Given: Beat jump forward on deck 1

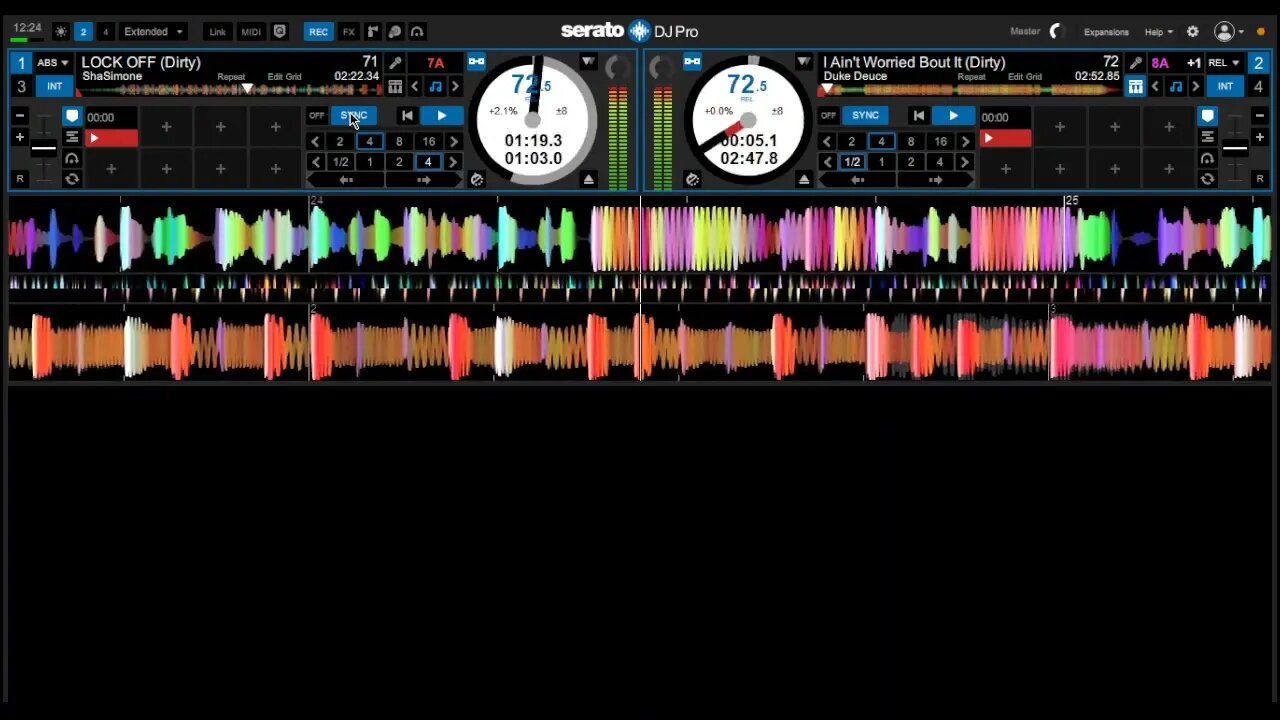Looking at the screenshot, I should (424, 180).
